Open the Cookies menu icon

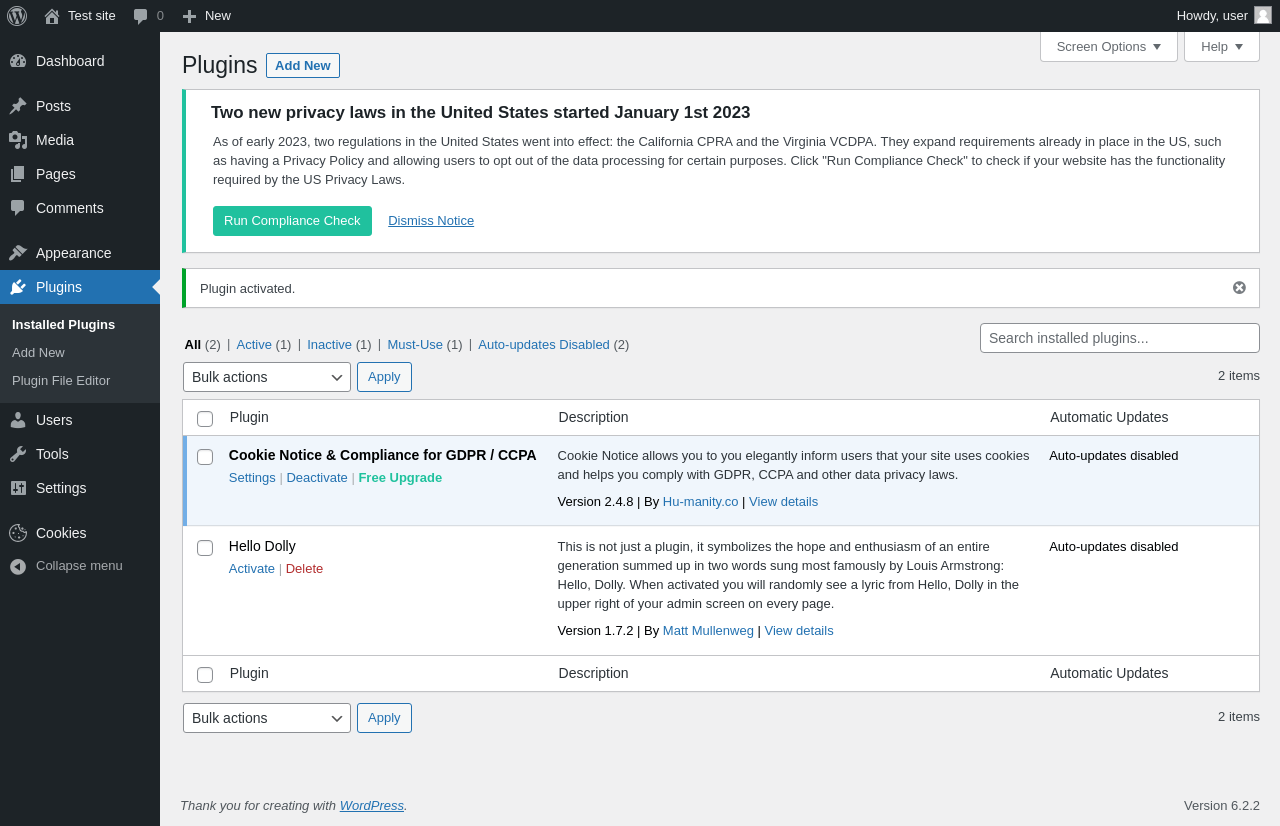point(18,533)
